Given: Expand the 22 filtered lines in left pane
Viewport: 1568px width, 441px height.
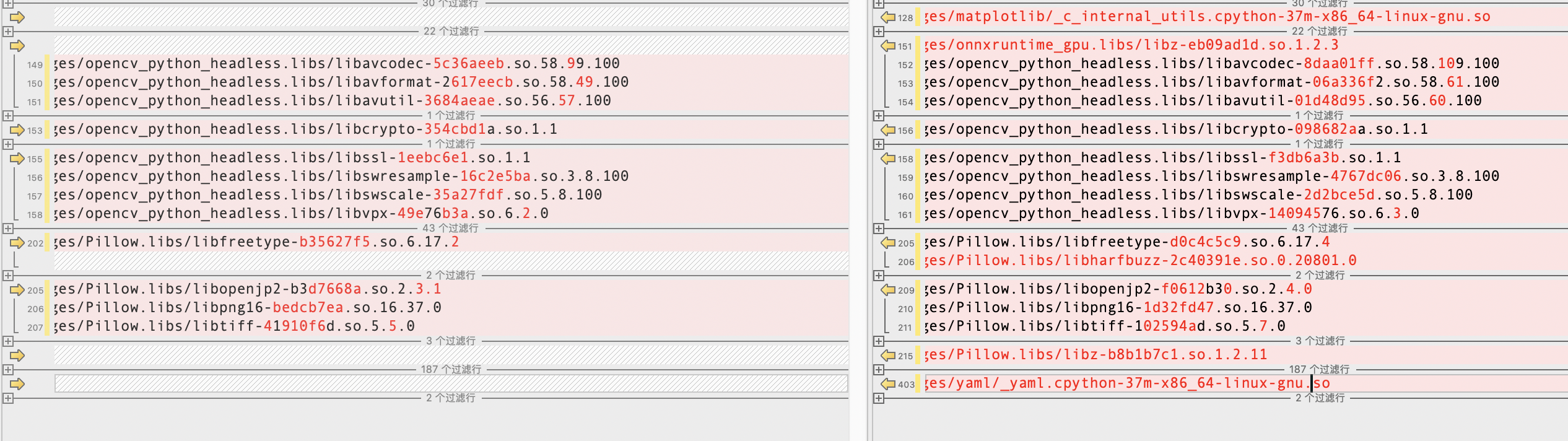Looking at the screenshot, I should coord(8,31).
